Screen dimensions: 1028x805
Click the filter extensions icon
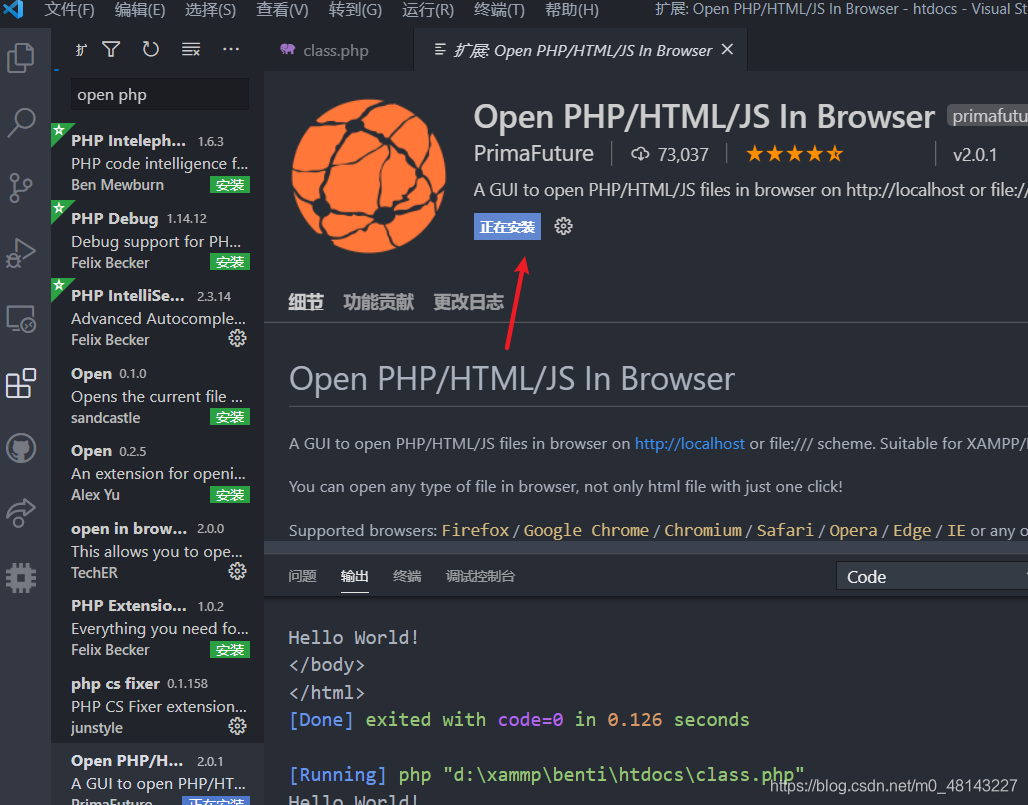click(111, 49)
